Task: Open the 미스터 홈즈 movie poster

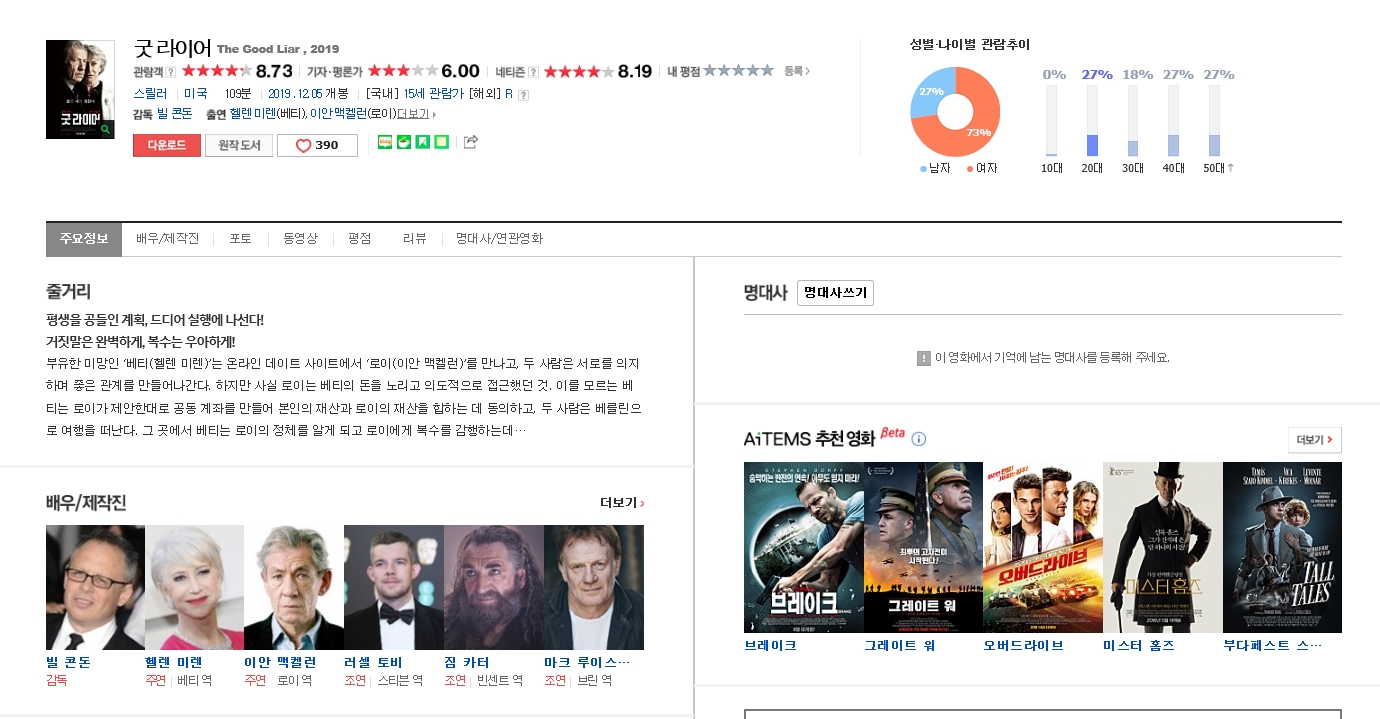Action: (1162, 547)
